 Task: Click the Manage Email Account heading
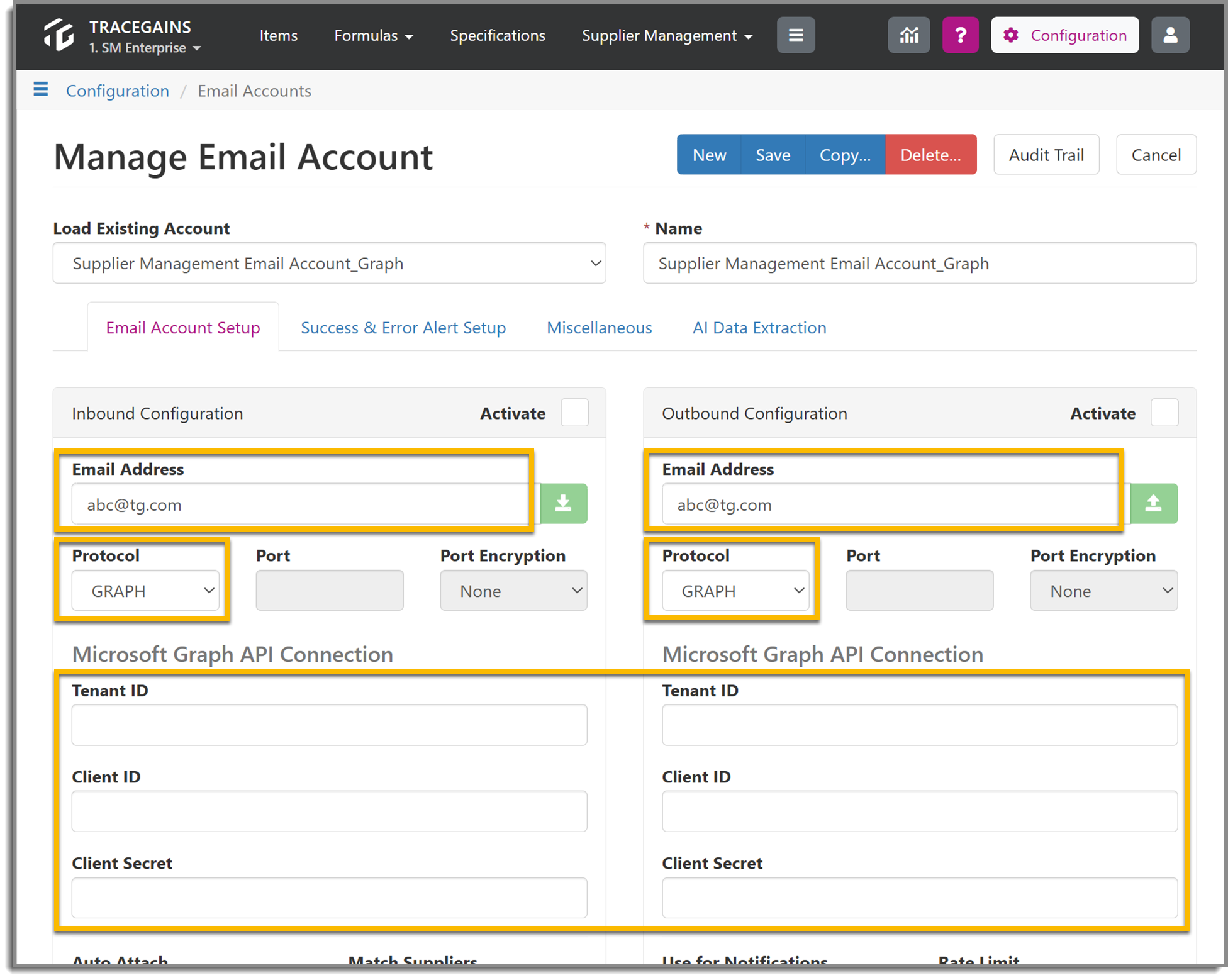point(243,157)
